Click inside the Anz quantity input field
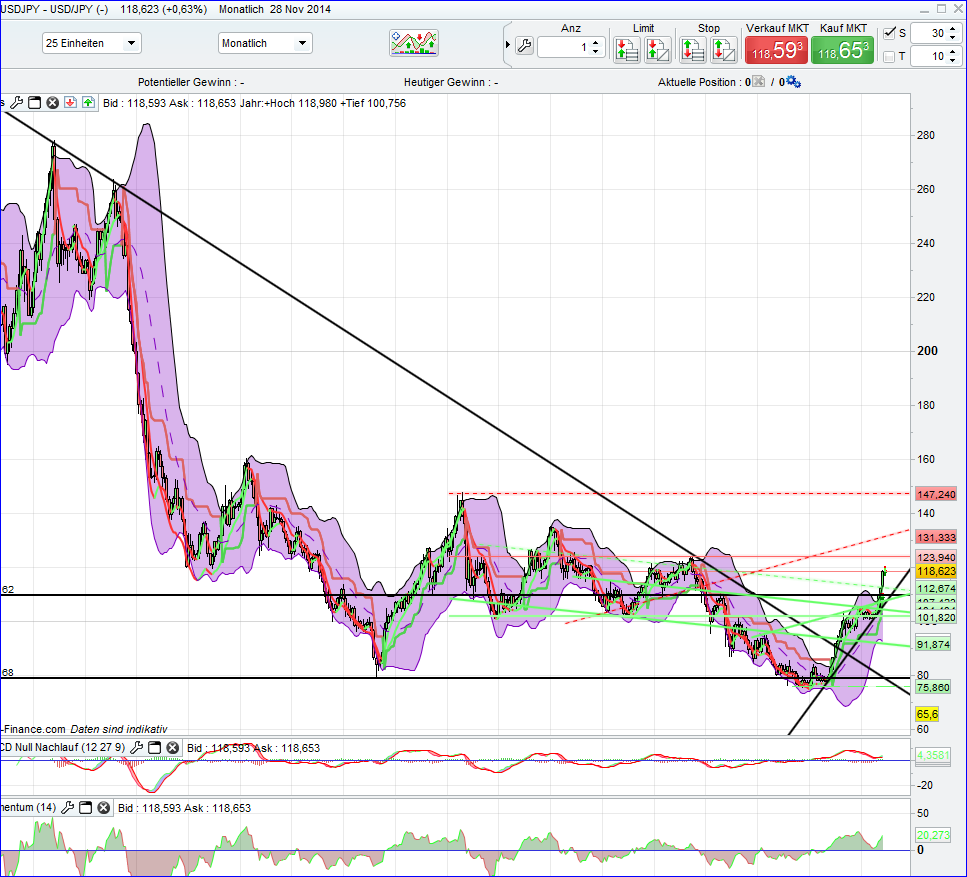967x877 pixels. coord(565,46)
